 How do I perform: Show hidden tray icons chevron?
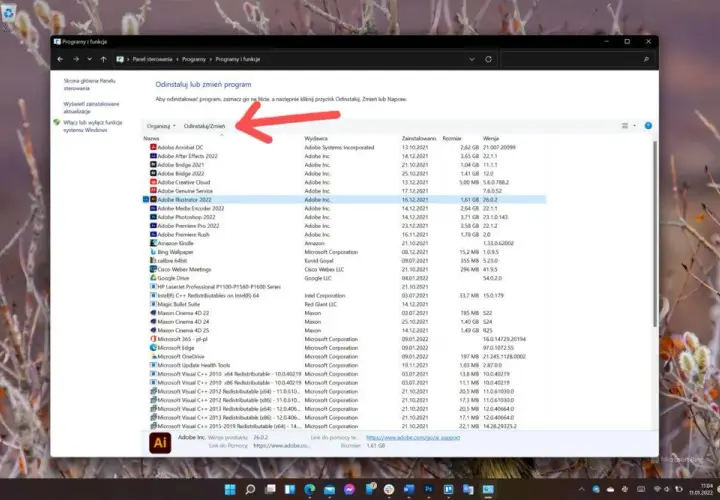(581, 489)
